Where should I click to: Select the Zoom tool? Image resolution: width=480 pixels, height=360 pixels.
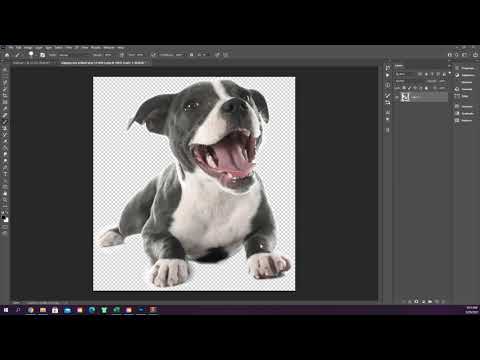coord(5,200)
